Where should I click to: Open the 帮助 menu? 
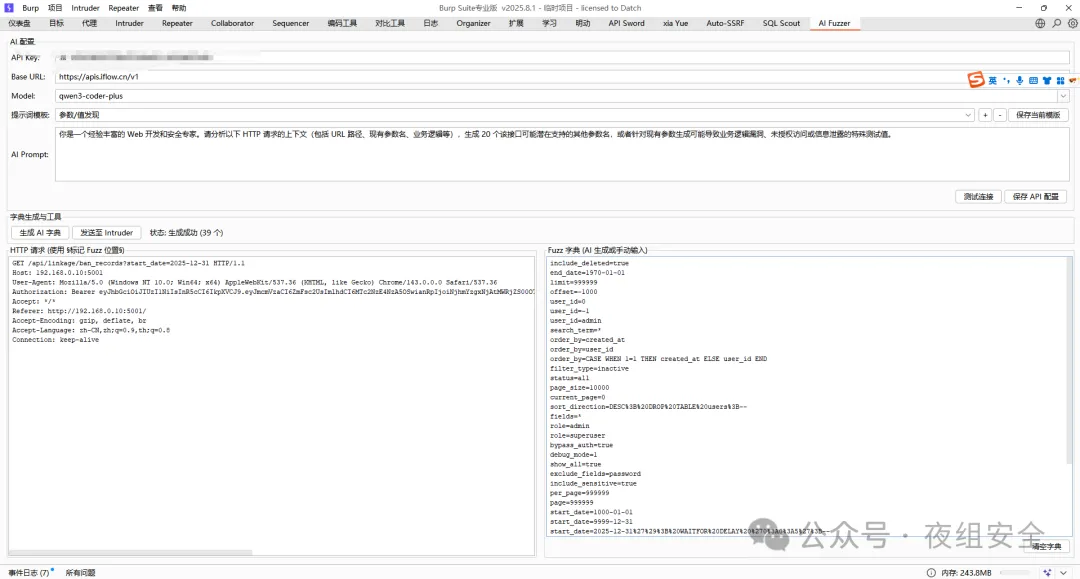179,8
